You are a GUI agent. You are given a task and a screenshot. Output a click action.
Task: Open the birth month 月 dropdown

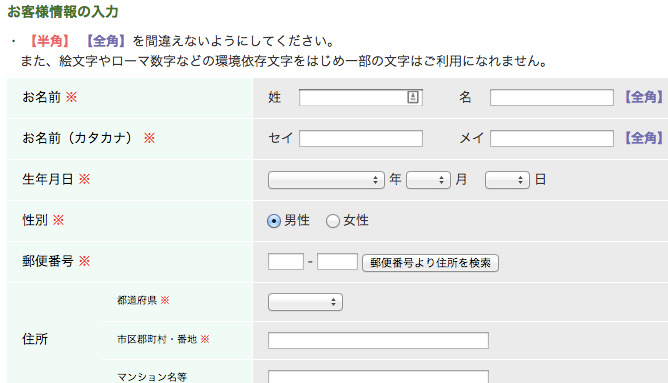(x=429, y=180)
